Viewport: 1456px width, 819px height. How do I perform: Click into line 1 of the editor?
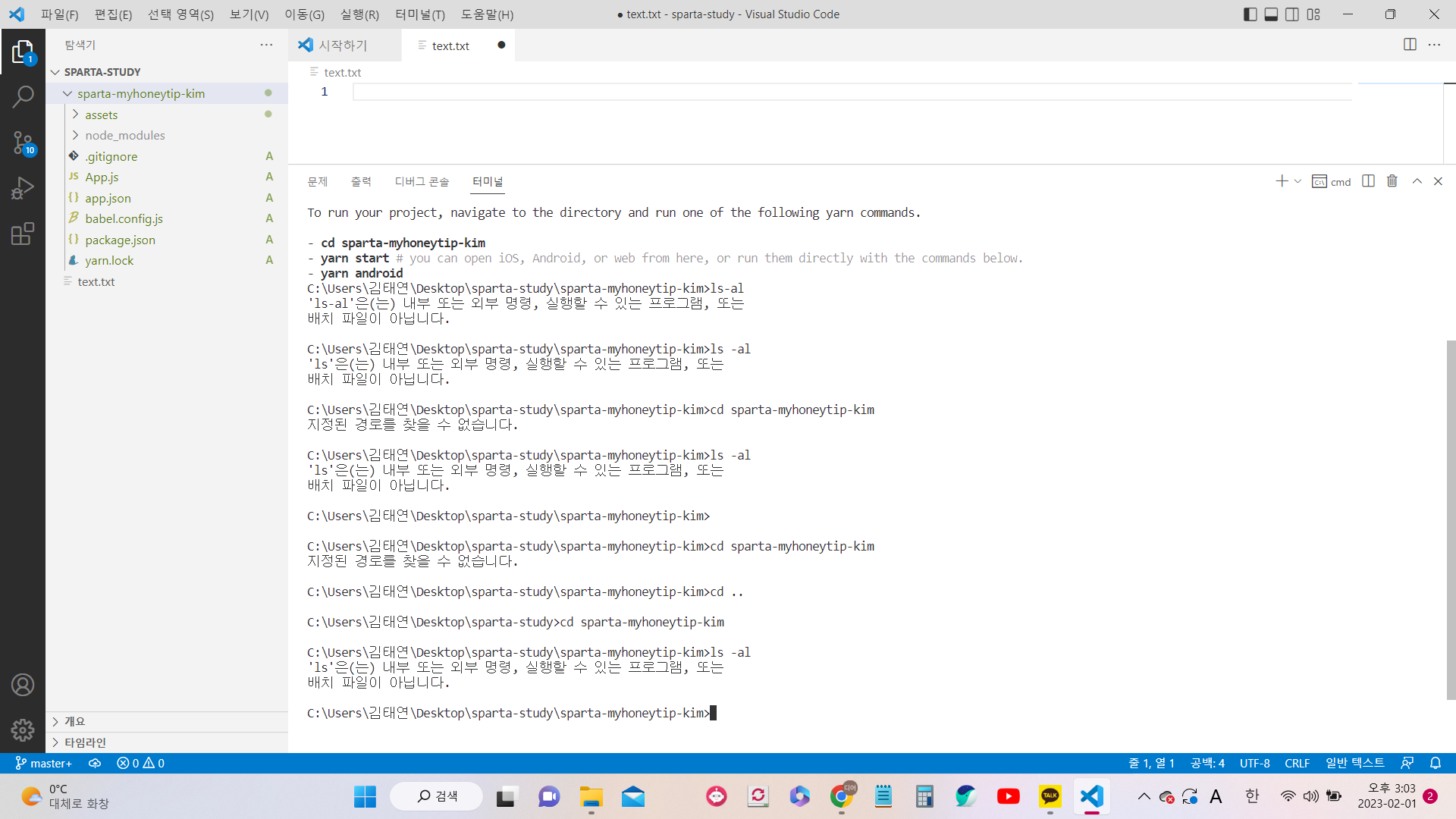tap(852, 92)
